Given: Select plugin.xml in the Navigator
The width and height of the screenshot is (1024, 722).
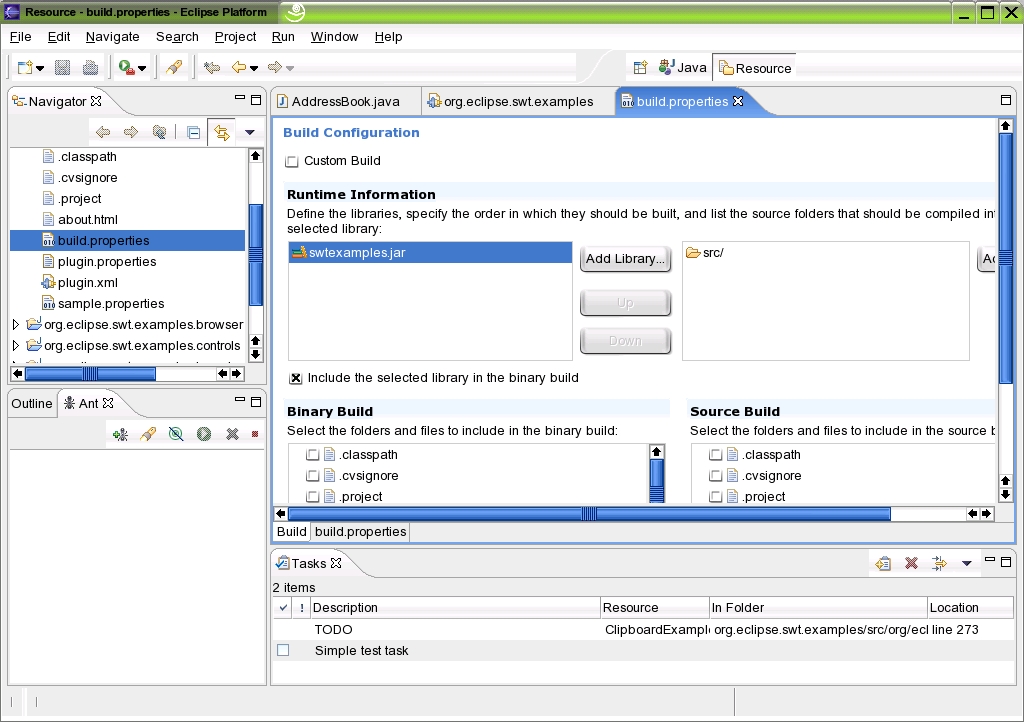Looking at the screenshot, I should [87, 283].
